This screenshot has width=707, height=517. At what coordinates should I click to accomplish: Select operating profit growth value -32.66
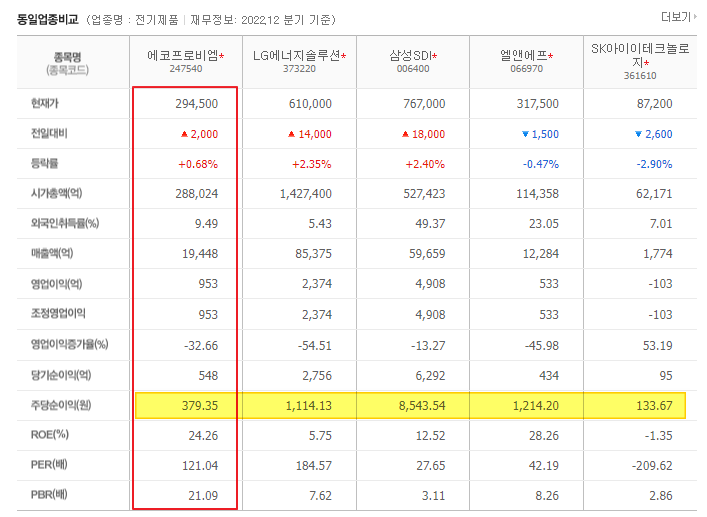[x=201, y=346]
